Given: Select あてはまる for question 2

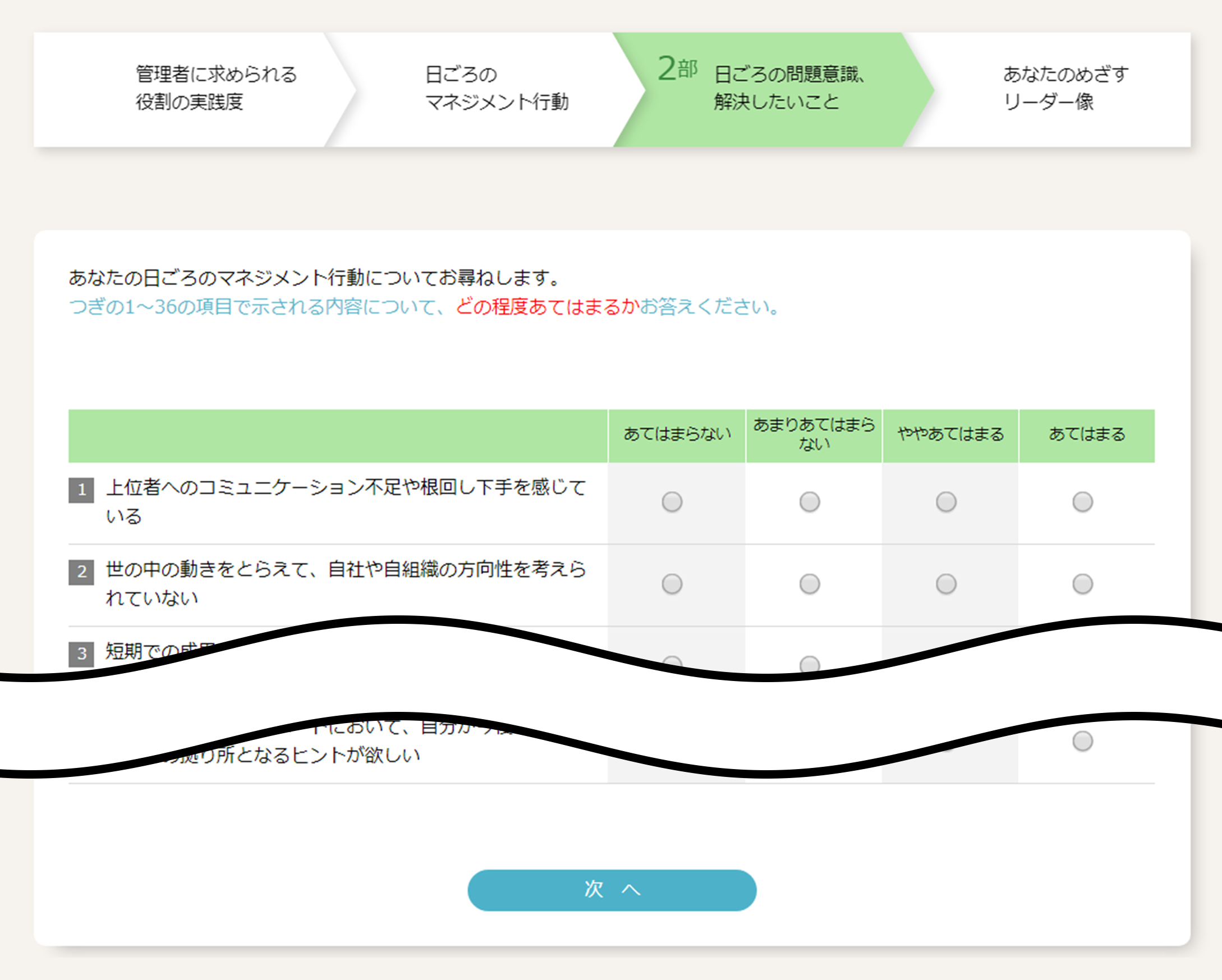Looking at the screenshot, I should coord(1082,584).
